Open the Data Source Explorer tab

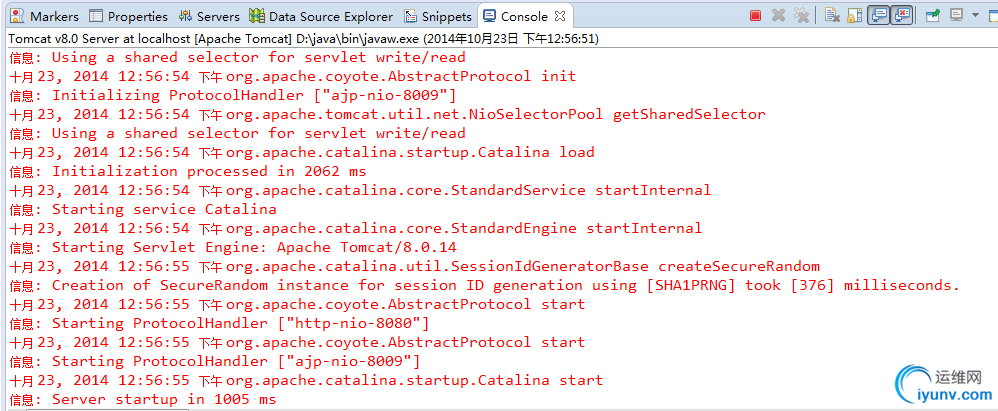click(322, 16)
